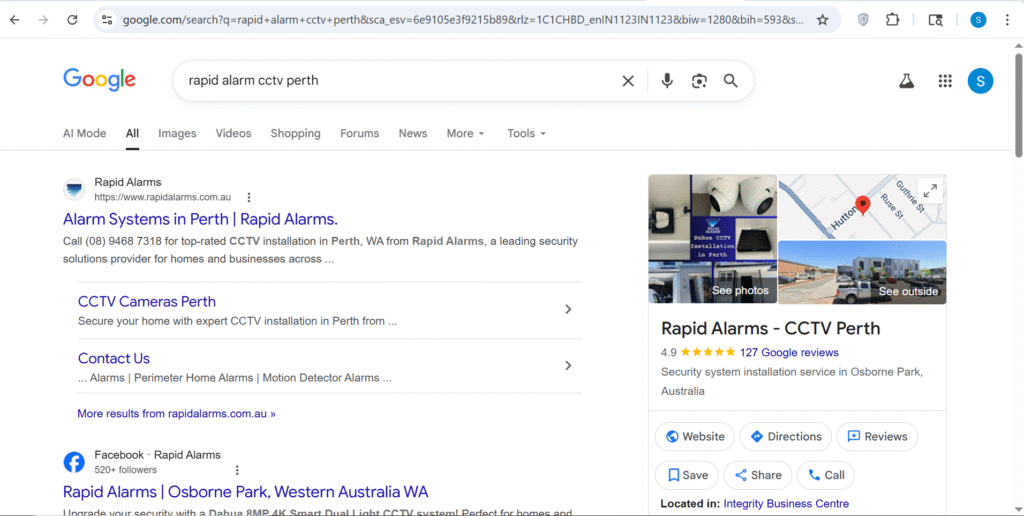Open Integrity Business Centre link
Screen dimensions: 1024x516
[x=786, y=504]
